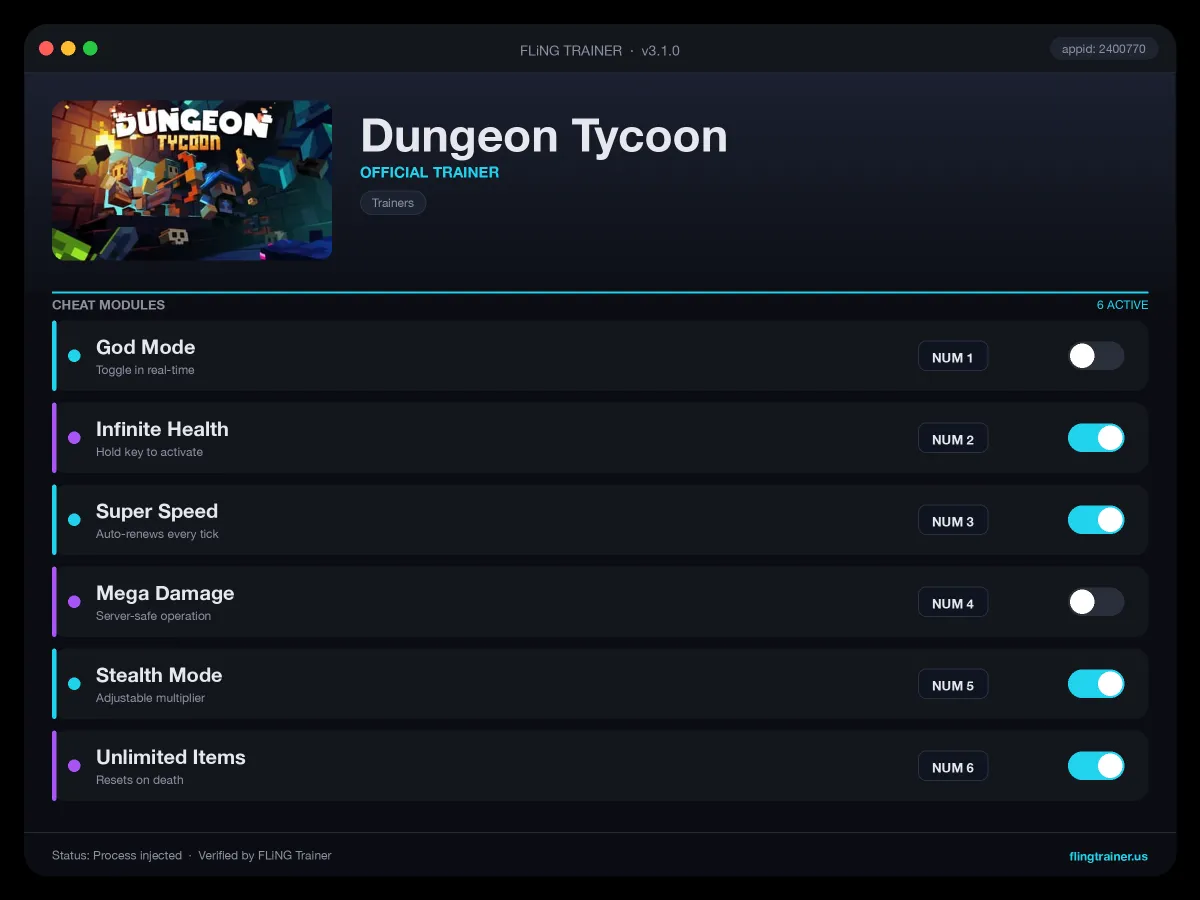The image size is (1200, 900).
Task: Select the Super Speed module title
Action: [x=157, y=511]
